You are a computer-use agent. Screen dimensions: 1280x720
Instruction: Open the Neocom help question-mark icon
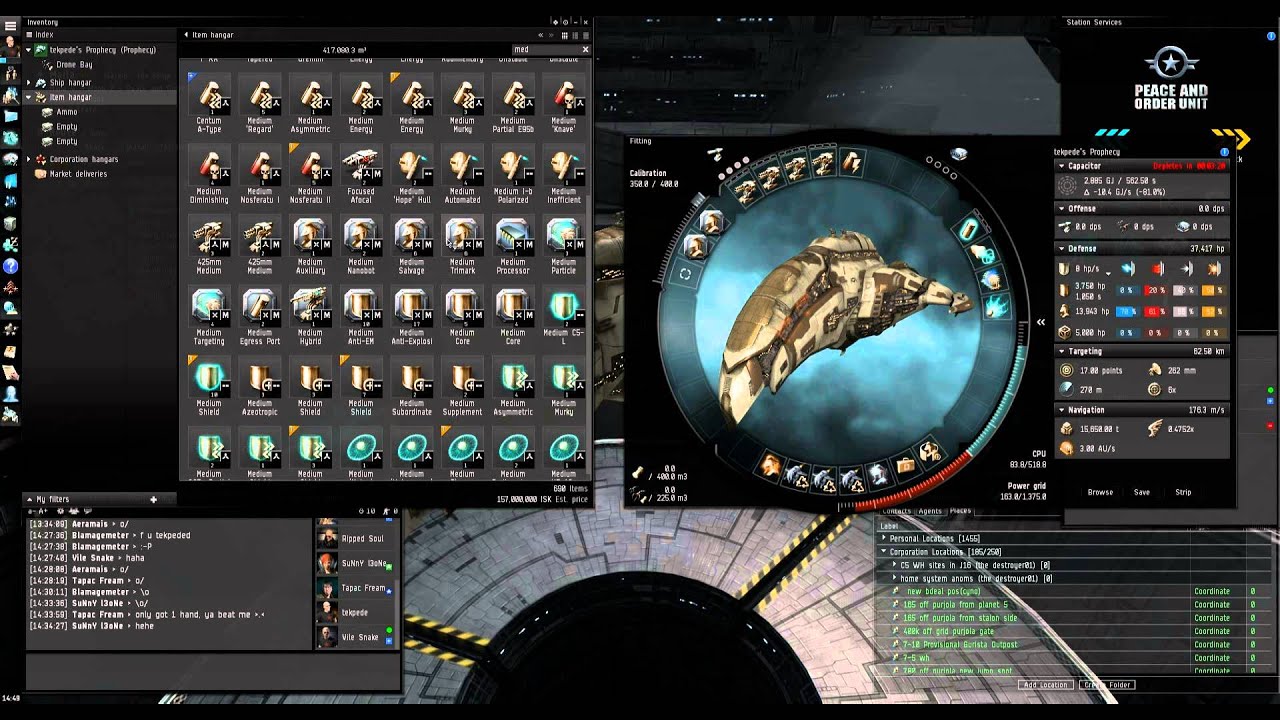pos(11,266)
